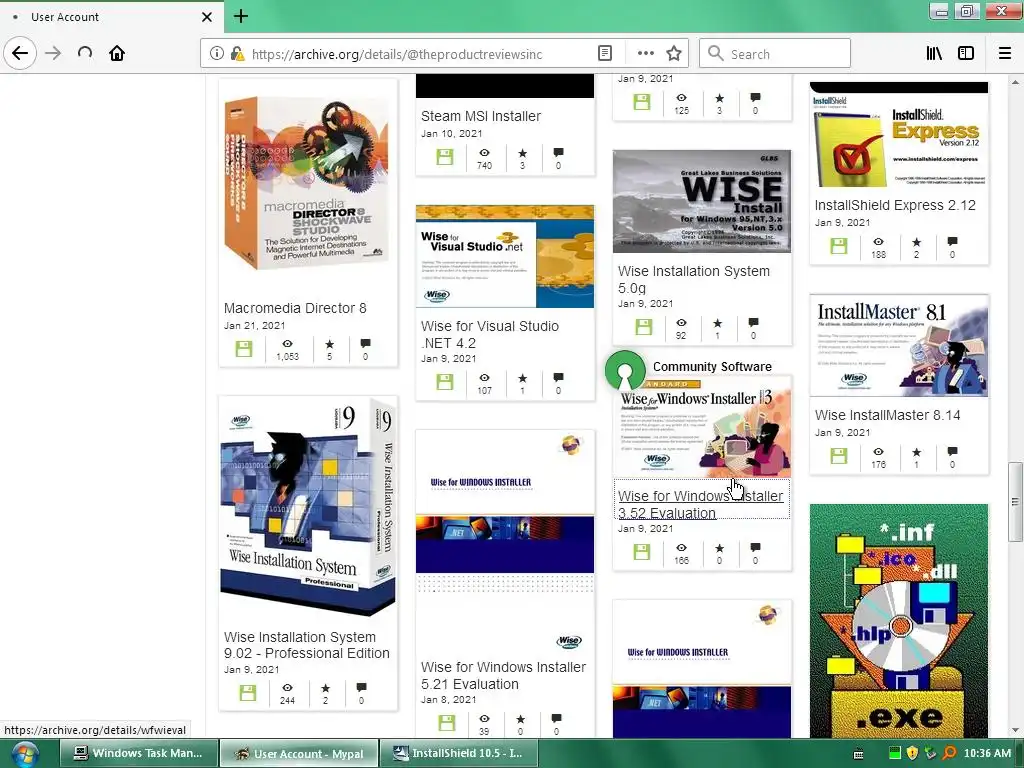The height and width of the screenshot is (768, 1024).
Task: Click the padlock connection icon in the address bar
Action: click(x=237, y=54)
